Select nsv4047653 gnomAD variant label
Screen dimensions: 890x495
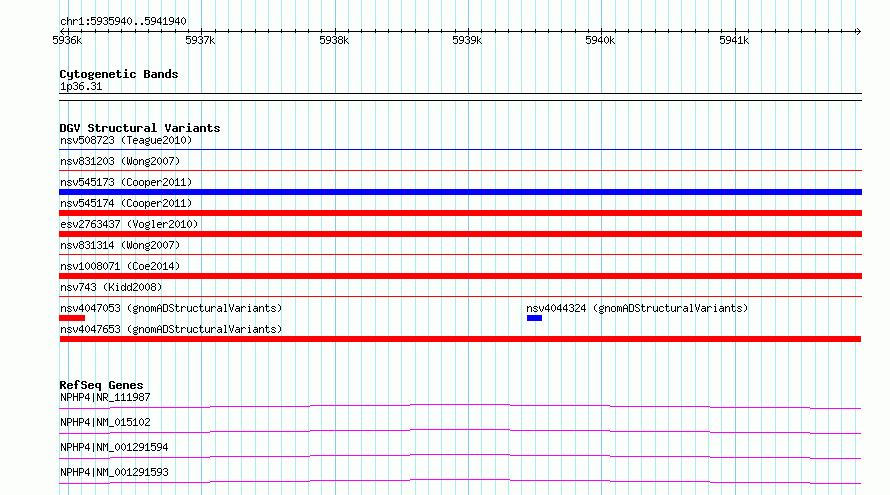tap(171, 329)
